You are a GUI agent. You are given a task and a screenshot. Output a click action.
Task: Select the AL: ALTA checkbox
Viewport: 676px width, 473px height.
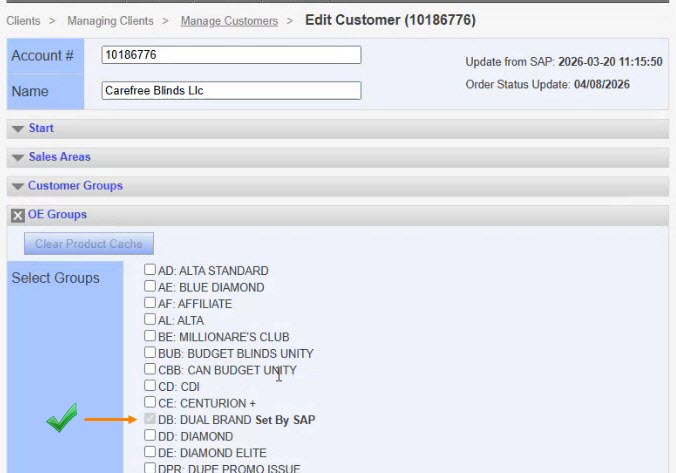tap(150, 320)
